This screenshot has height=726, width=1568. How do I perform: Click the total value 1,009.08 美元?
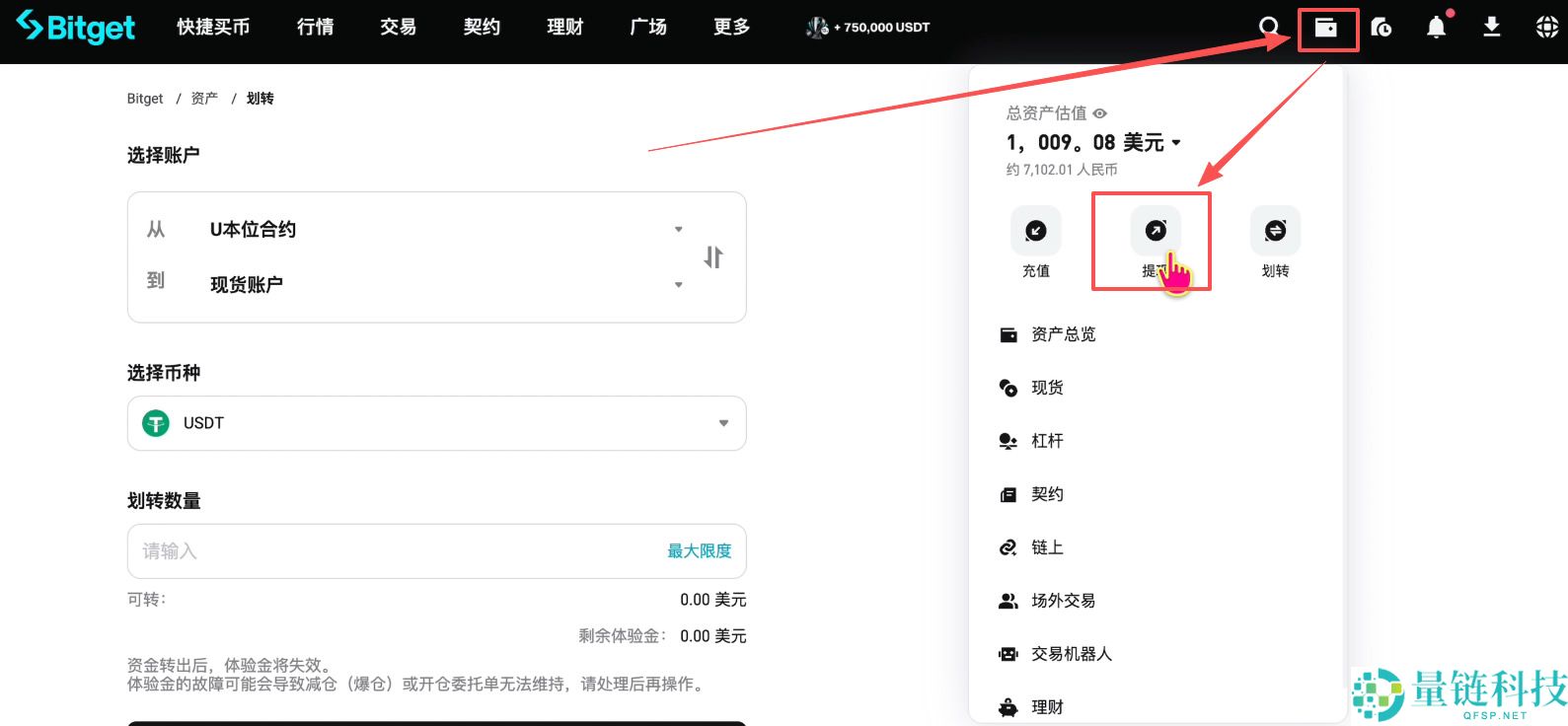(1085, 143)
